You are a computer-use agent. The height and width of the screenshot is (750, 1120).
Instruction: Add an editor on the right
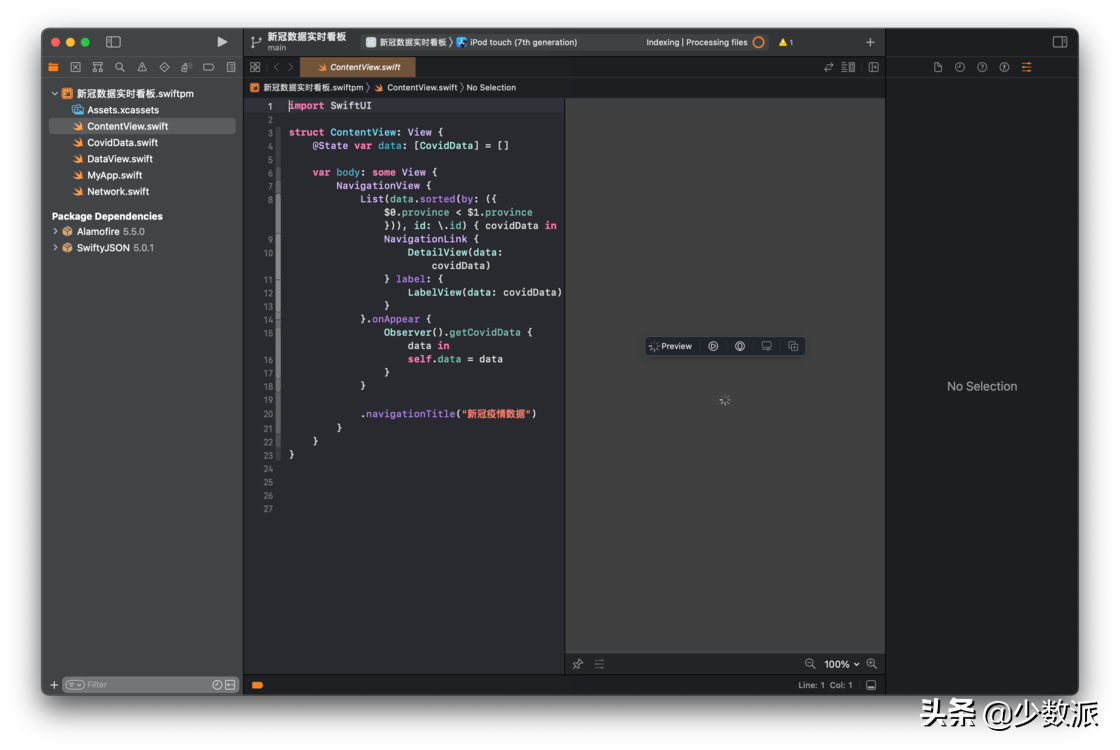click(x=874, y=67)
